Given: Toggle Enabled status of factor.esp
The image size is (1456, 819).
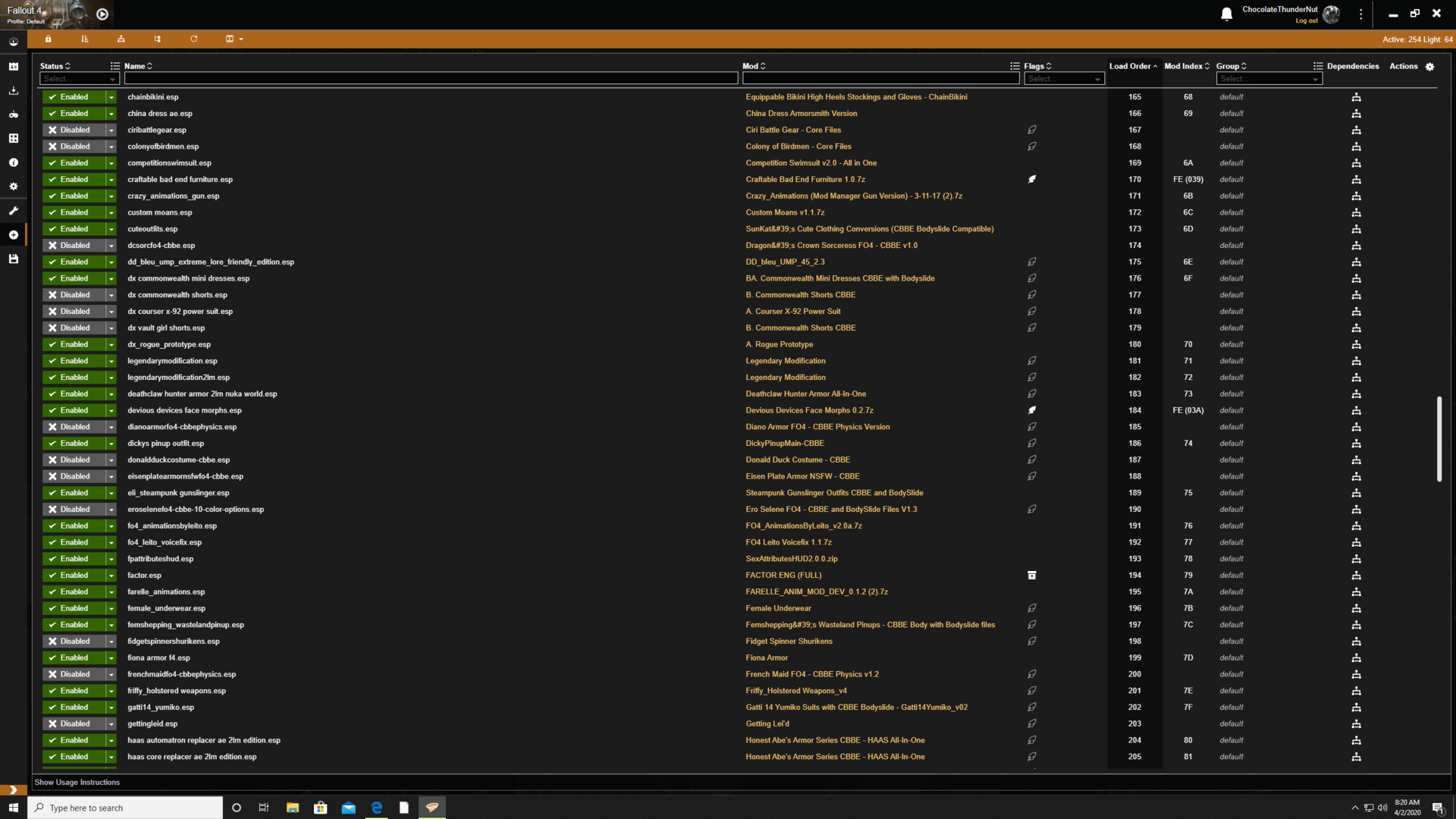Looking at the screenshot, I should (74, 576).
